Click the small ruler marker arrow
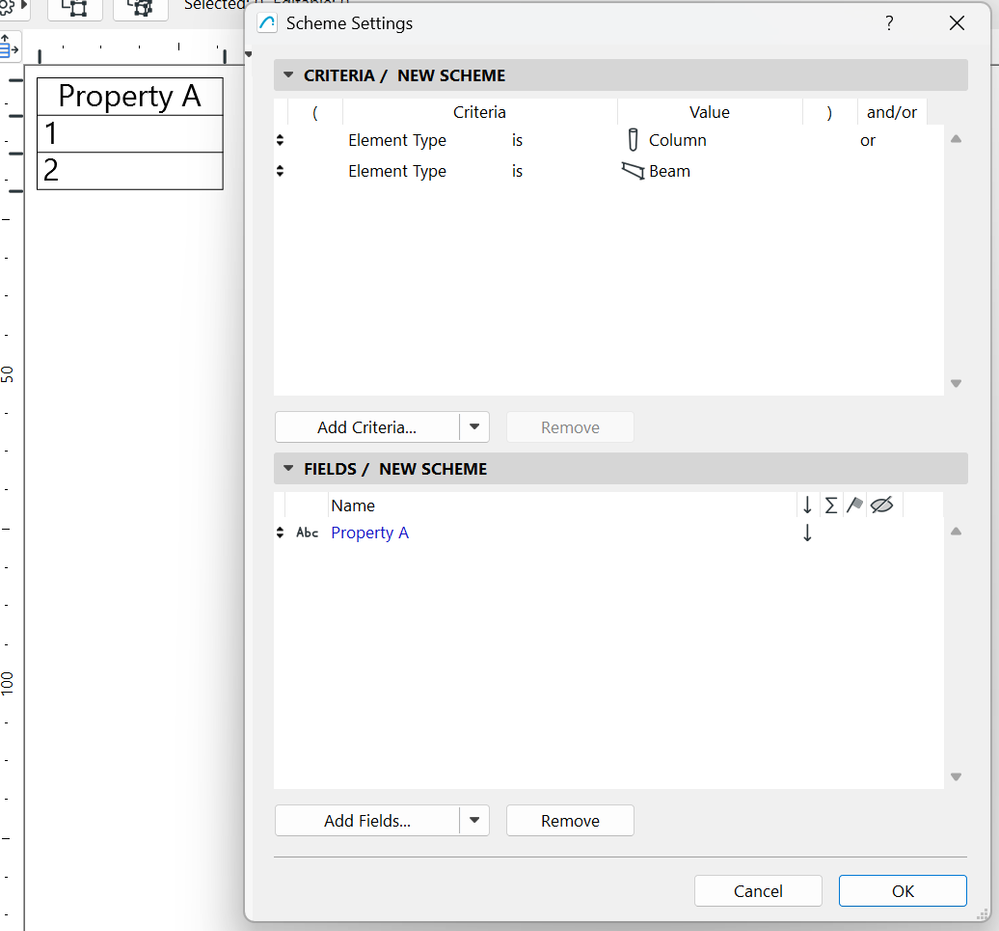Image resolution: width=999 pixels, height=931 pixels. click(x=248, y=54)
